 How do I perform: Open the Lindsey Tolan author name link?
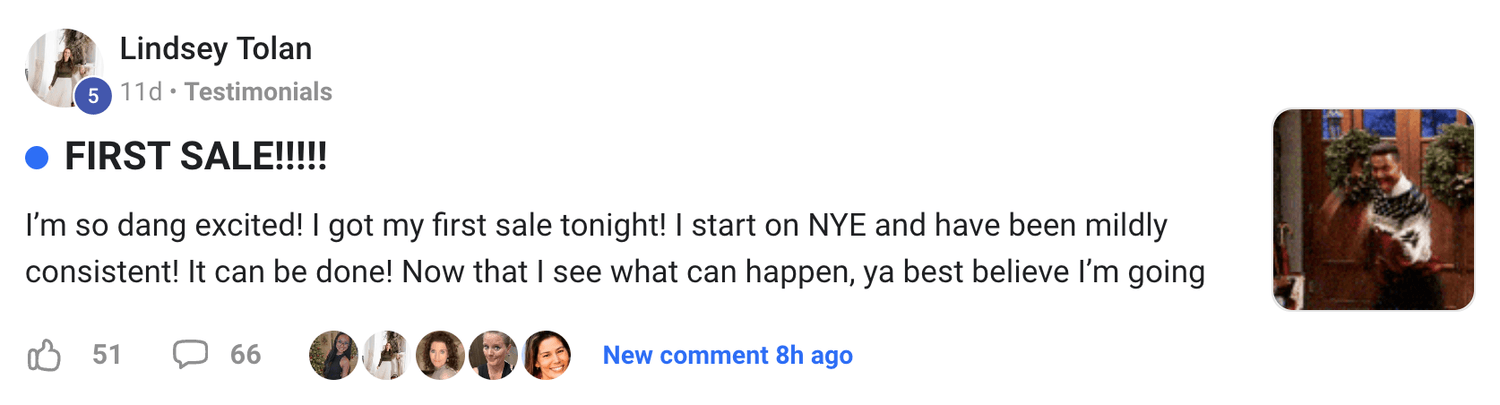click(x=215, y=48)
